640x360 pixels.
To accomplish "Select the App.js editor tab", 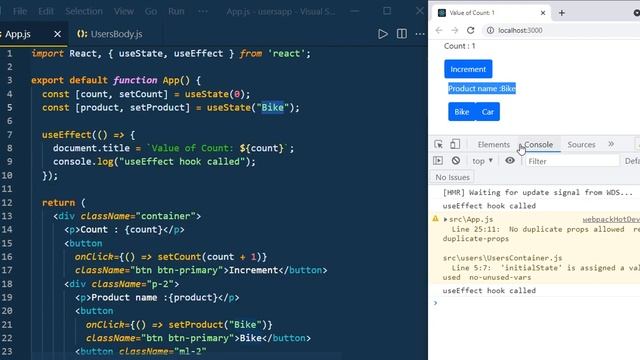I will pos(18,34).
